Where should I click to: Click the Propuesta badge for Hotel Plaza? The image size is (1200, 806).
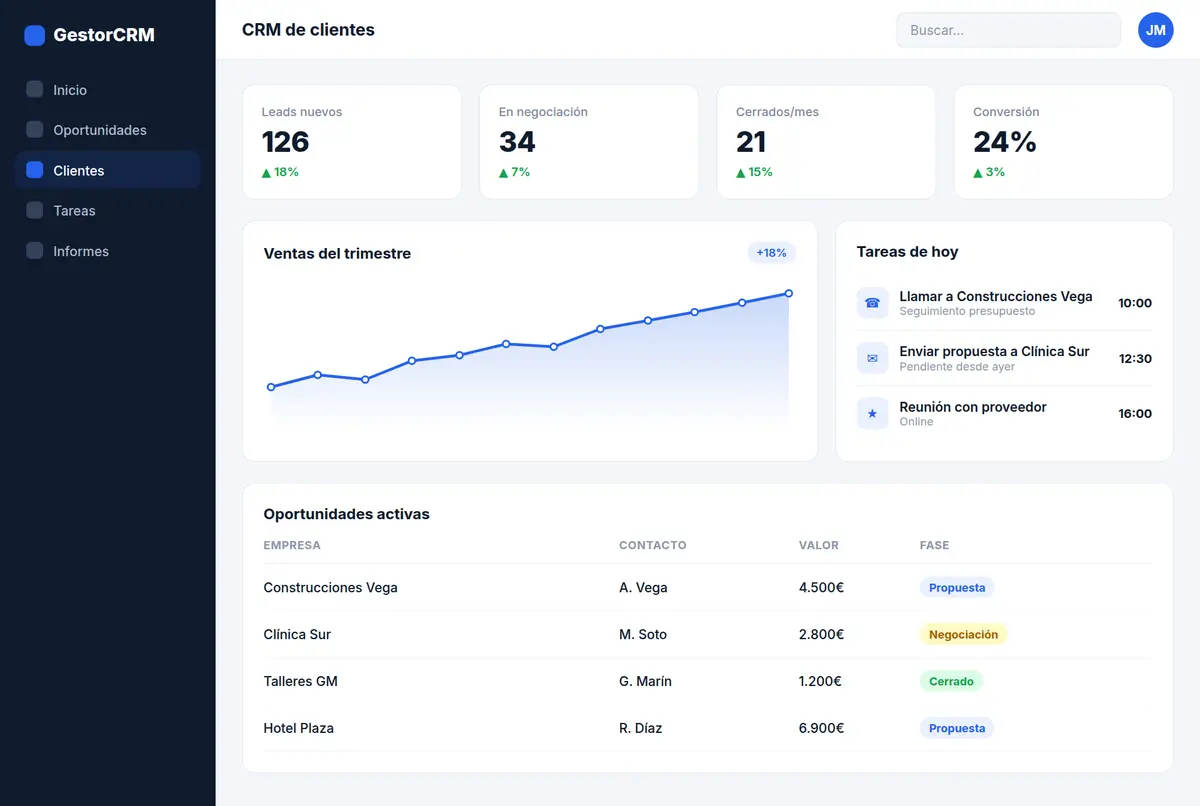957,728
